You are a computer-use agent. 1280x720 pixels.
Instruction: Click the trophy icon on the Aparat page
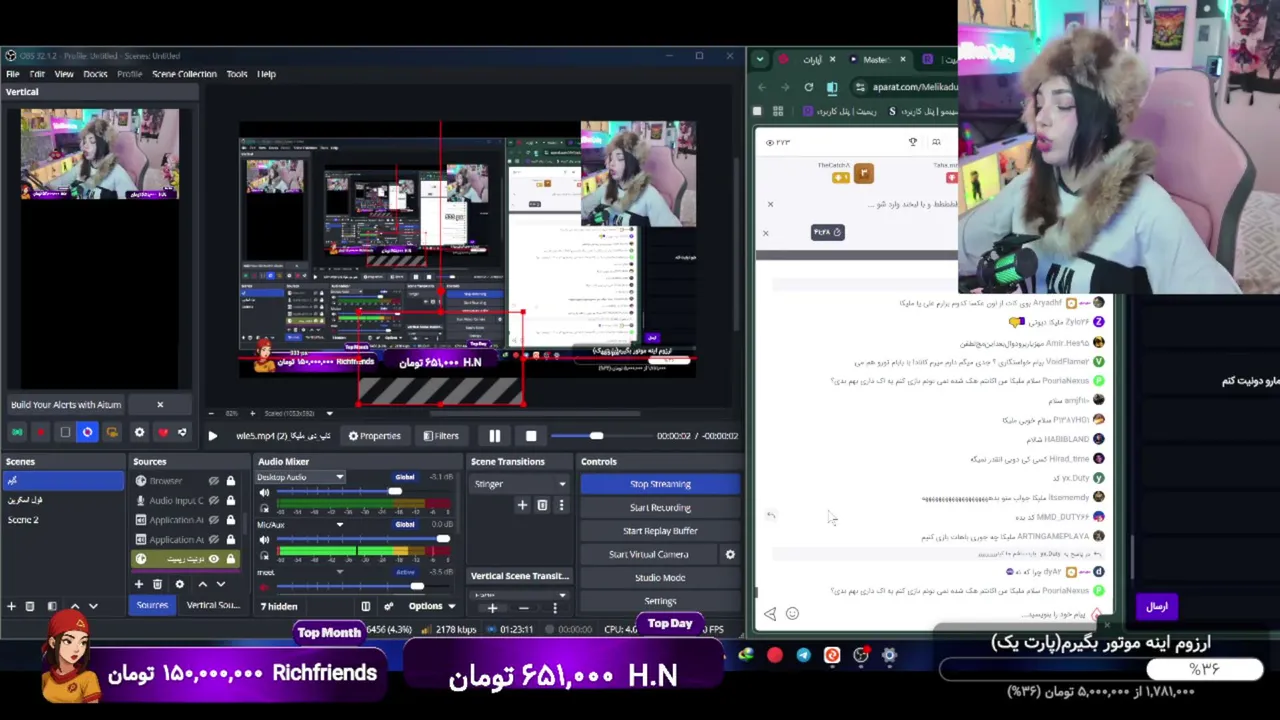pos(912,142)
